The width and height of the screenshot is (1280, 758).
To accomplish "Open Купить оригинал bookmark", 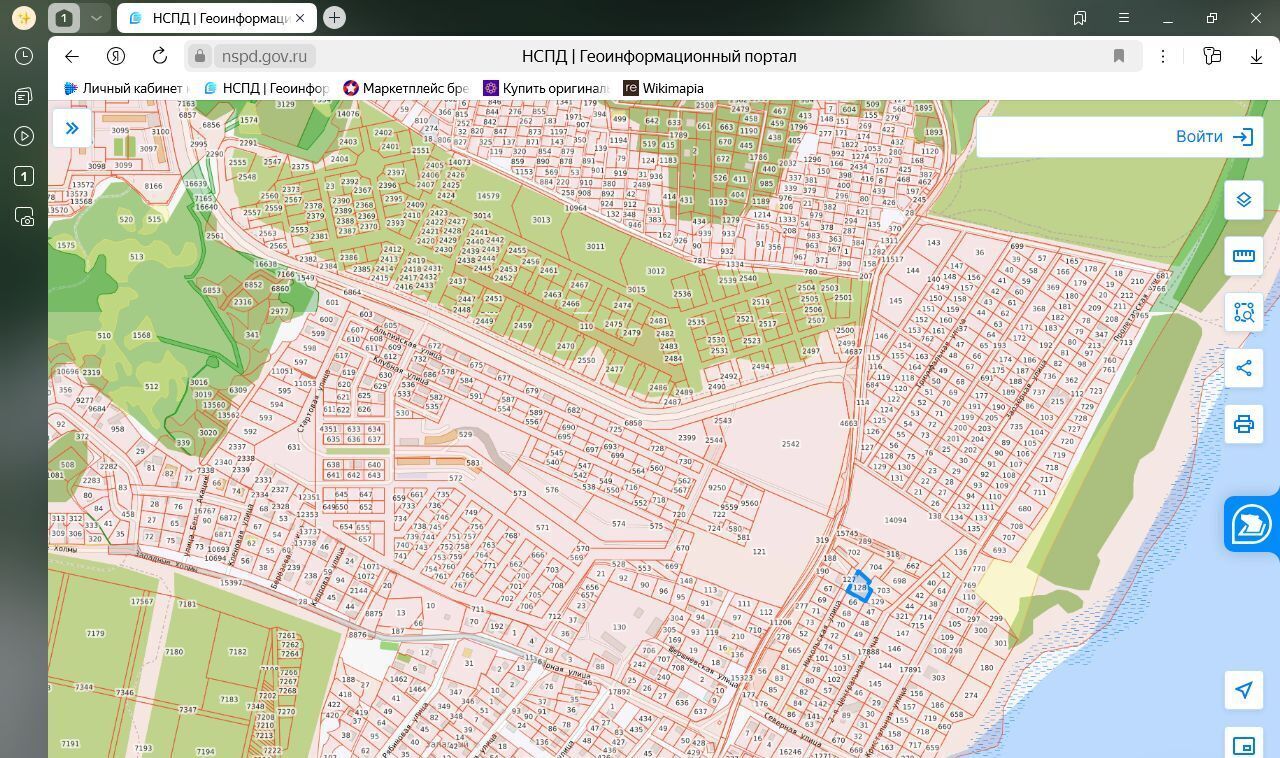I will [x=545, y=88].
